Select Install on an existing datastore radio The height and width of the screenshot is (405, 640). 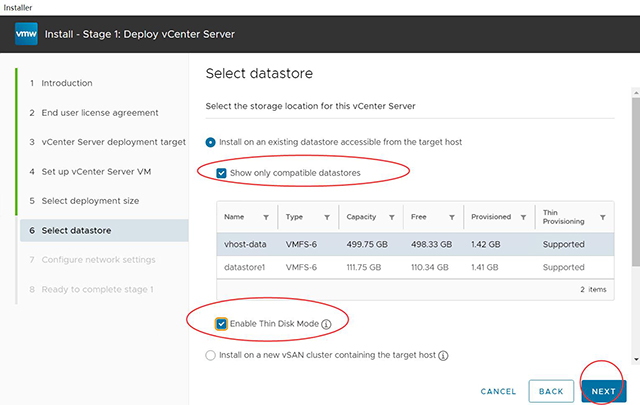[x=210, y=142]
